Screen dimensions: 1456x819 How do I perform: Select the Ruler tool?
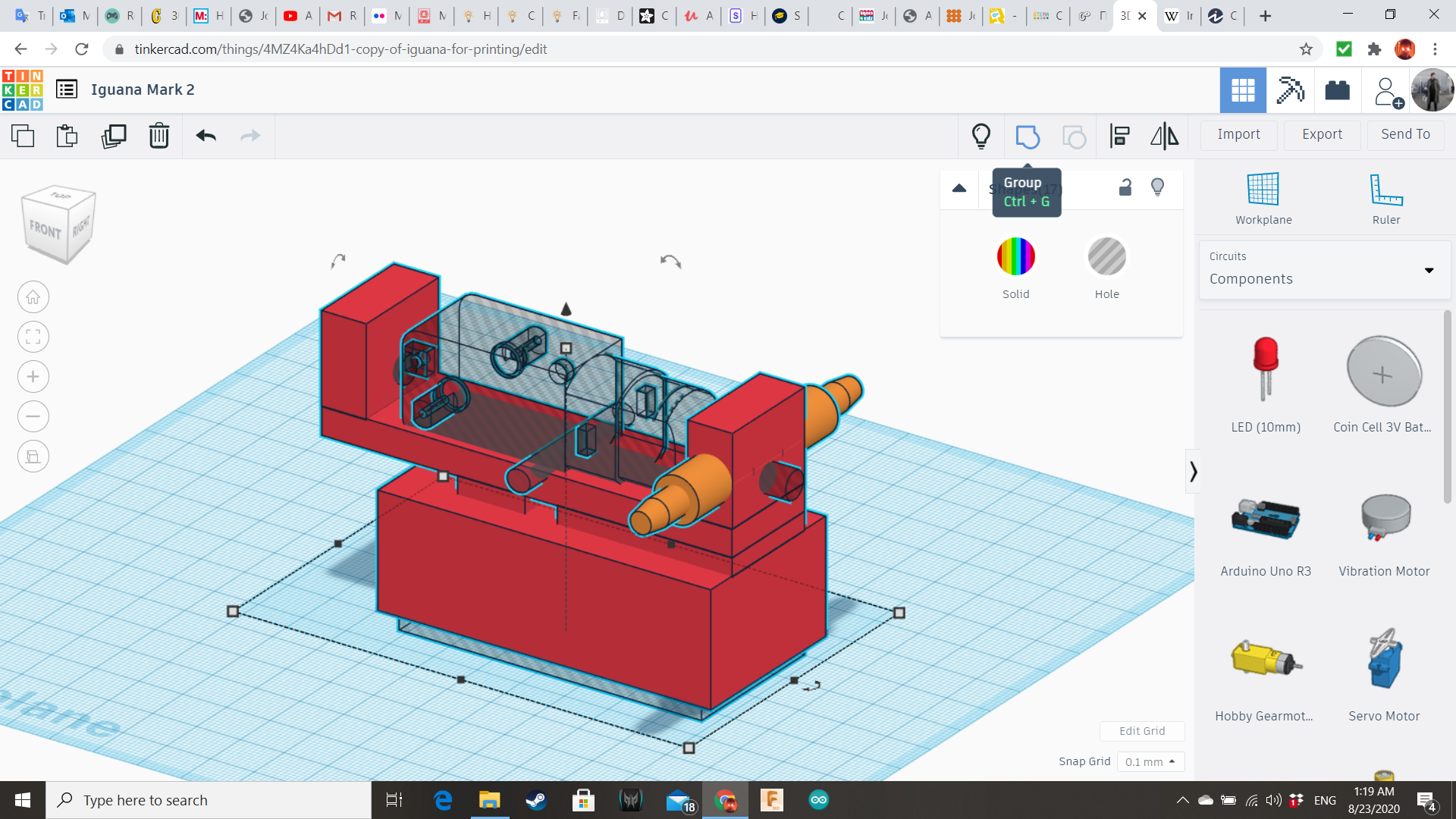click(1385, 199)
